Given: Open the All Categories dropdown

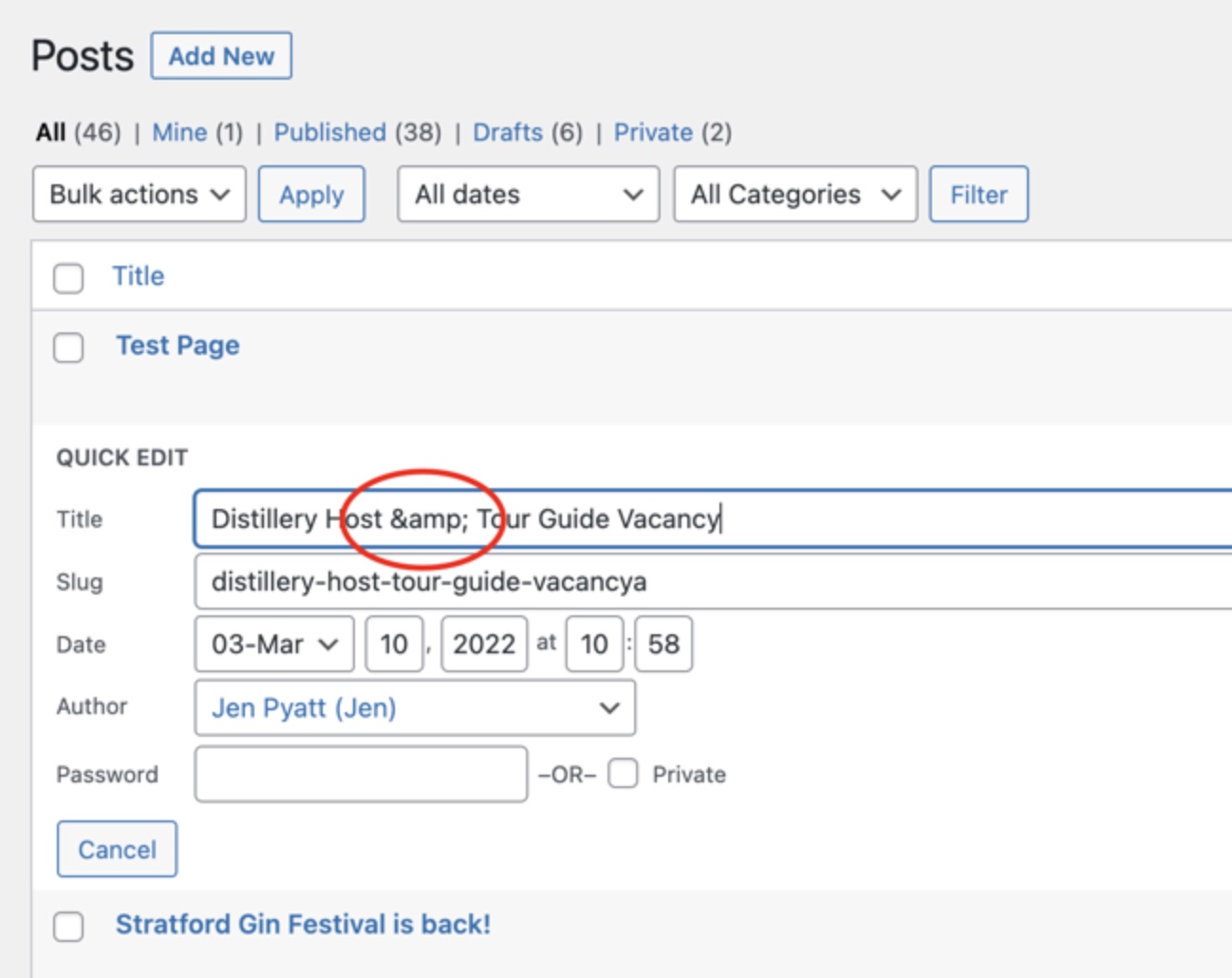Looking at the screenshot, I should (795, 195).
